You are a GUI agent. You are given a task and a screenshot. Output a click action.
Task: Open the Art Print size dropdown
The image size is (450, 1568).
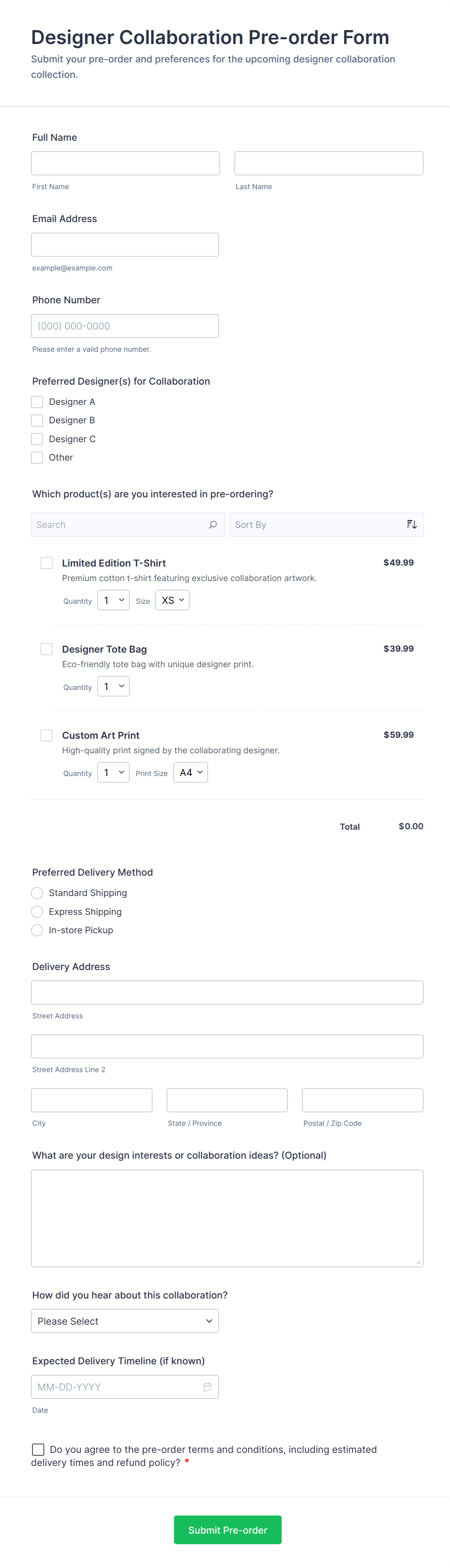click(191, 773)
